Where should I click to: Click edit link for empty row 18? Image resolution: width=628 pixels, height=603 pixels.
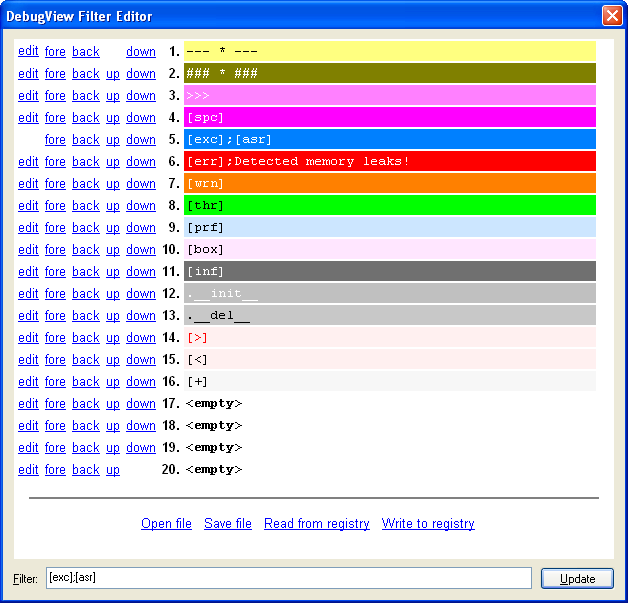tap(28, 426)
